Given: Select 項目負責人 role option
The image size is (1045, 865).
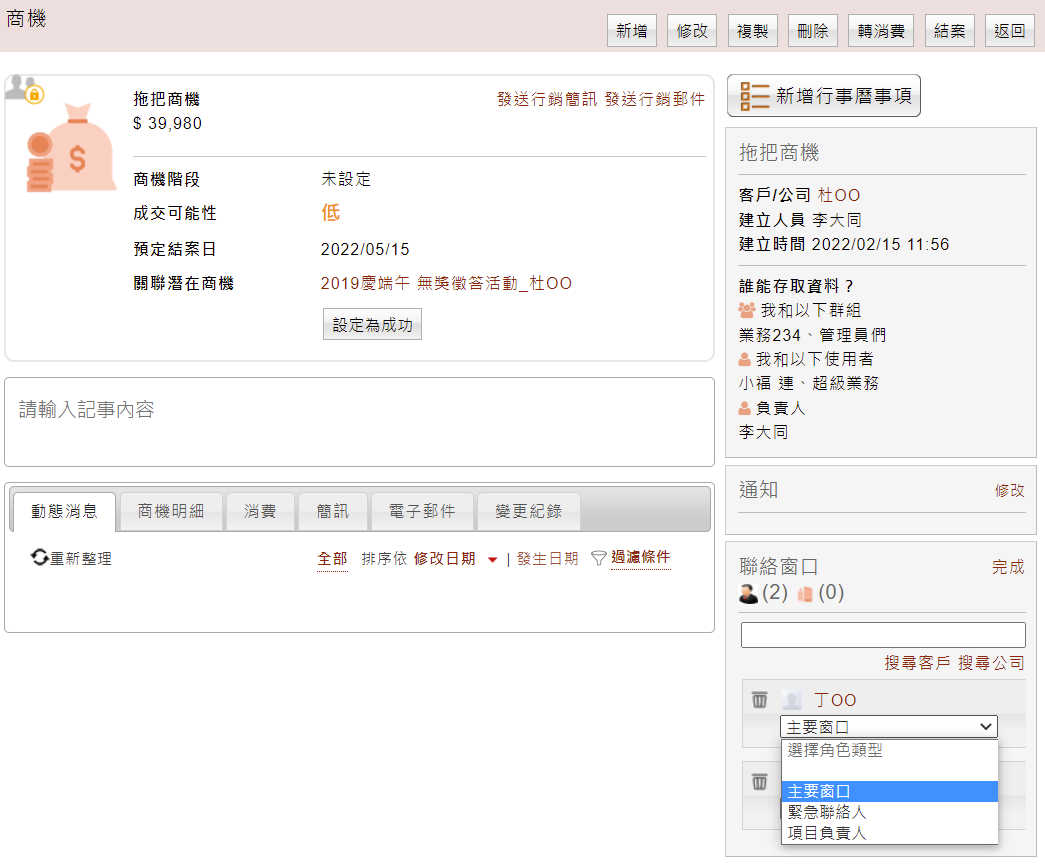Looking at the screenshot, I should tap(889, 833).
